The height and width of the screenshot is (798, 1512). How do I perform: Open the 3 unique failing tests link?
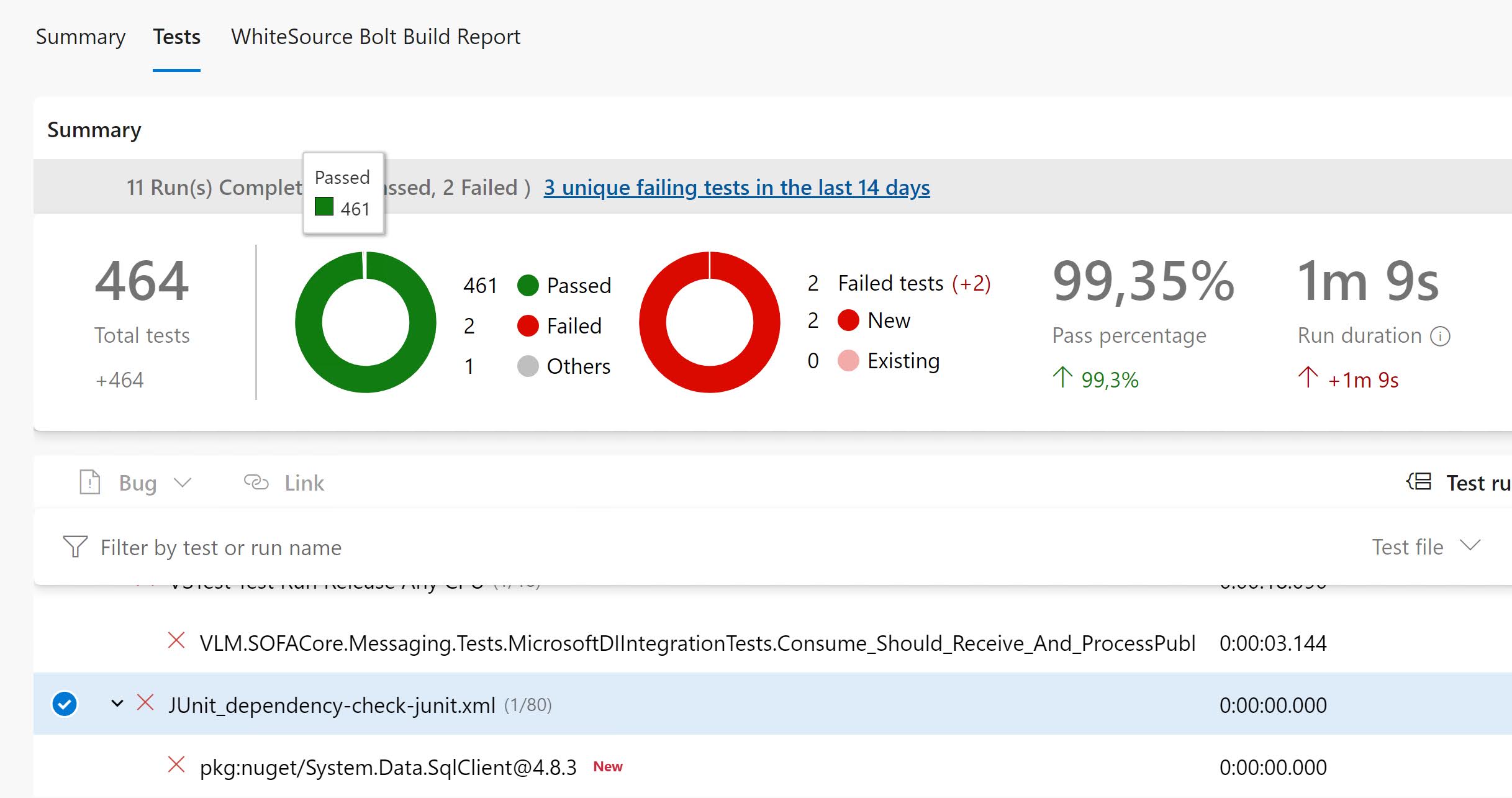(736, 188)
